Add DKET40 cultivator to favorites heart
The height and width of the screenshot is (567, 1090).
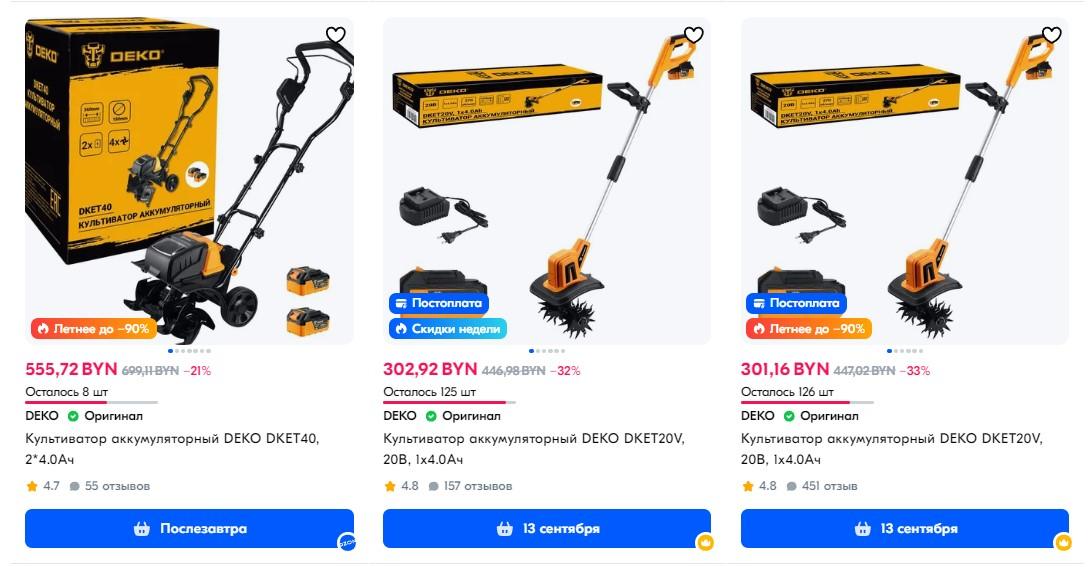(x=336, y=35)
